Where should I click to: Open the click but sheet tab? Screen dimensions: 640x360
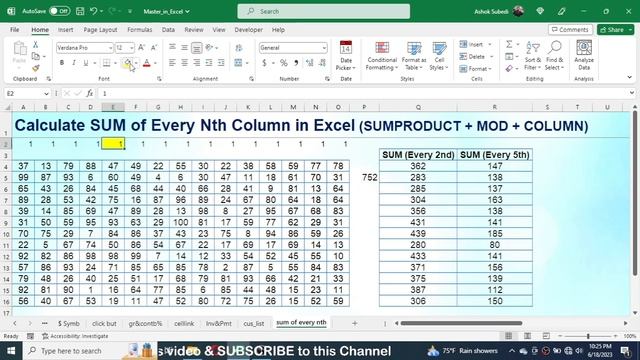coord(104,323)
